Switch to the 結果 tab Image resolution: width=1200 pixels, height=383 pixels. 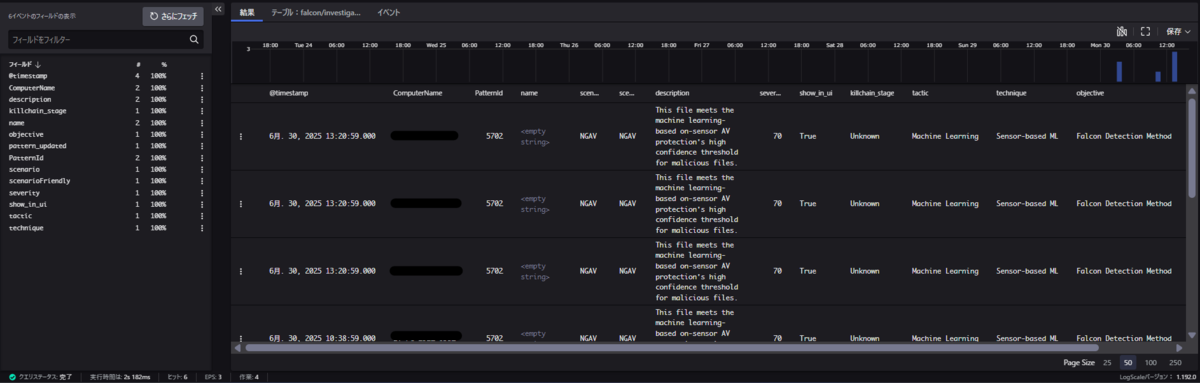[247, 13]
